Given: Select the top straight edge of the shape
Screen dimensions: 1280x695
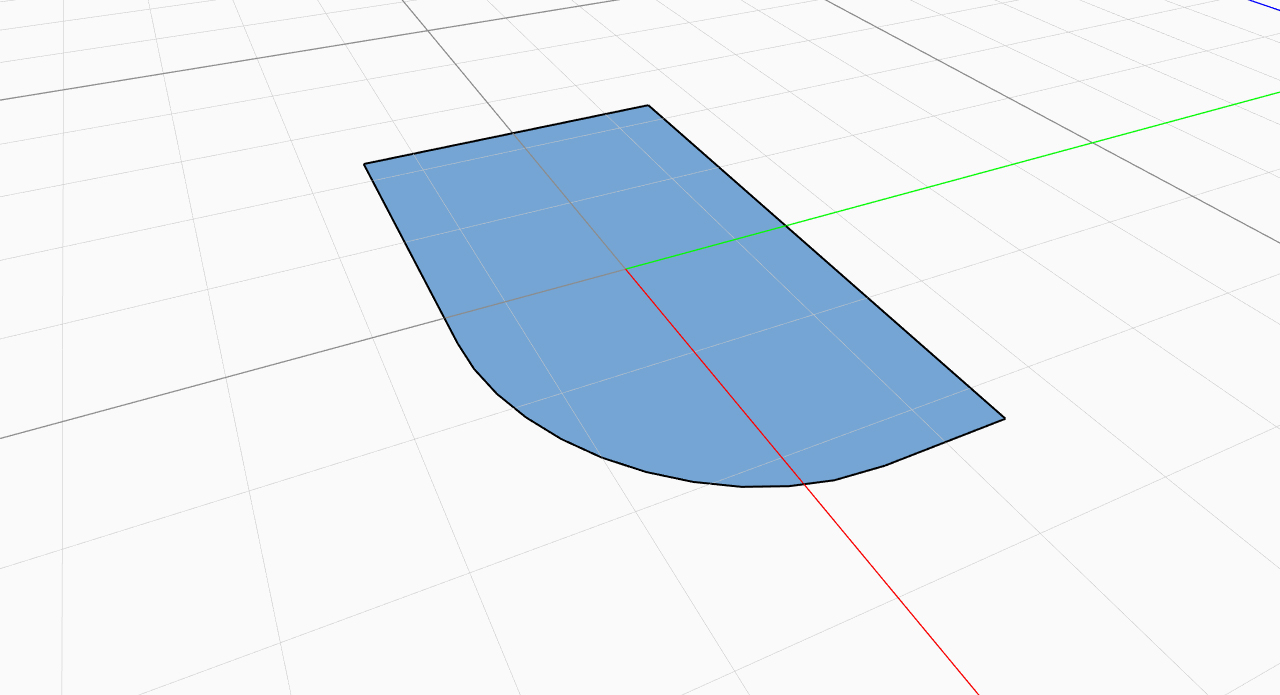Looking at the screenshot, I should [x=506, y=134].
